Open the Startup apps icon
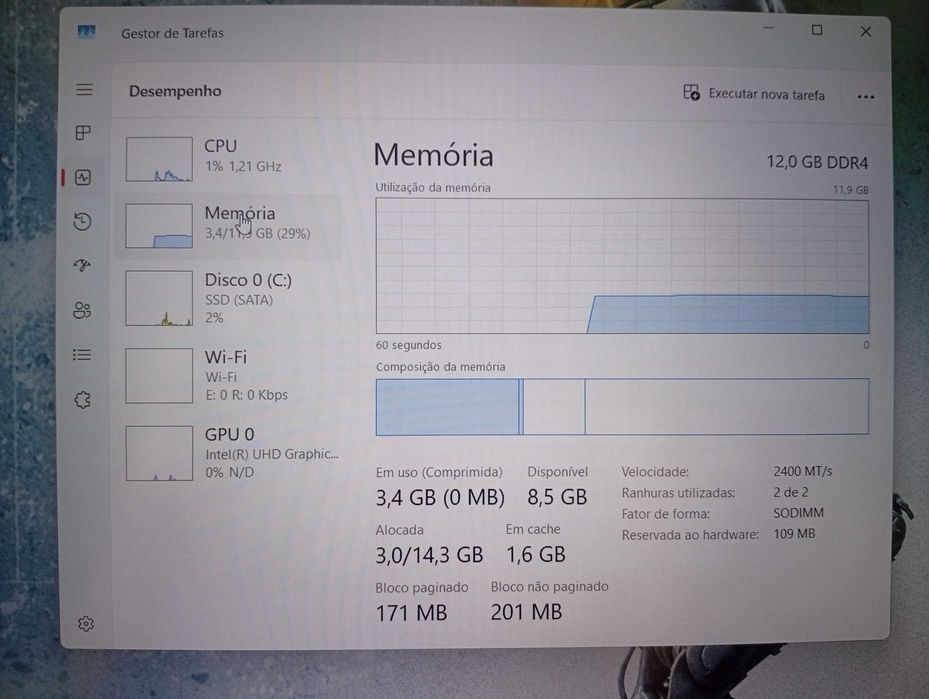Image resolution: width=929 pixels, height=699 pixels. 82,265
